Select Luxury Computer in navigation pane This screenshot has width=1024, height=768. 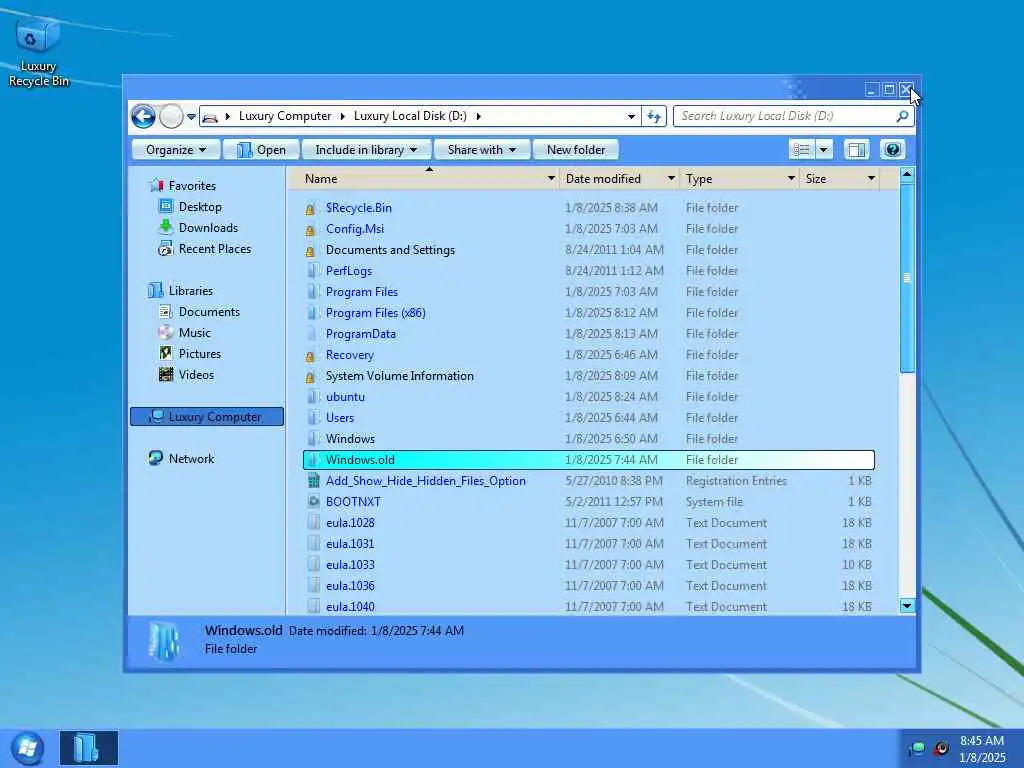pyautogui.click(x=207, y=417)
